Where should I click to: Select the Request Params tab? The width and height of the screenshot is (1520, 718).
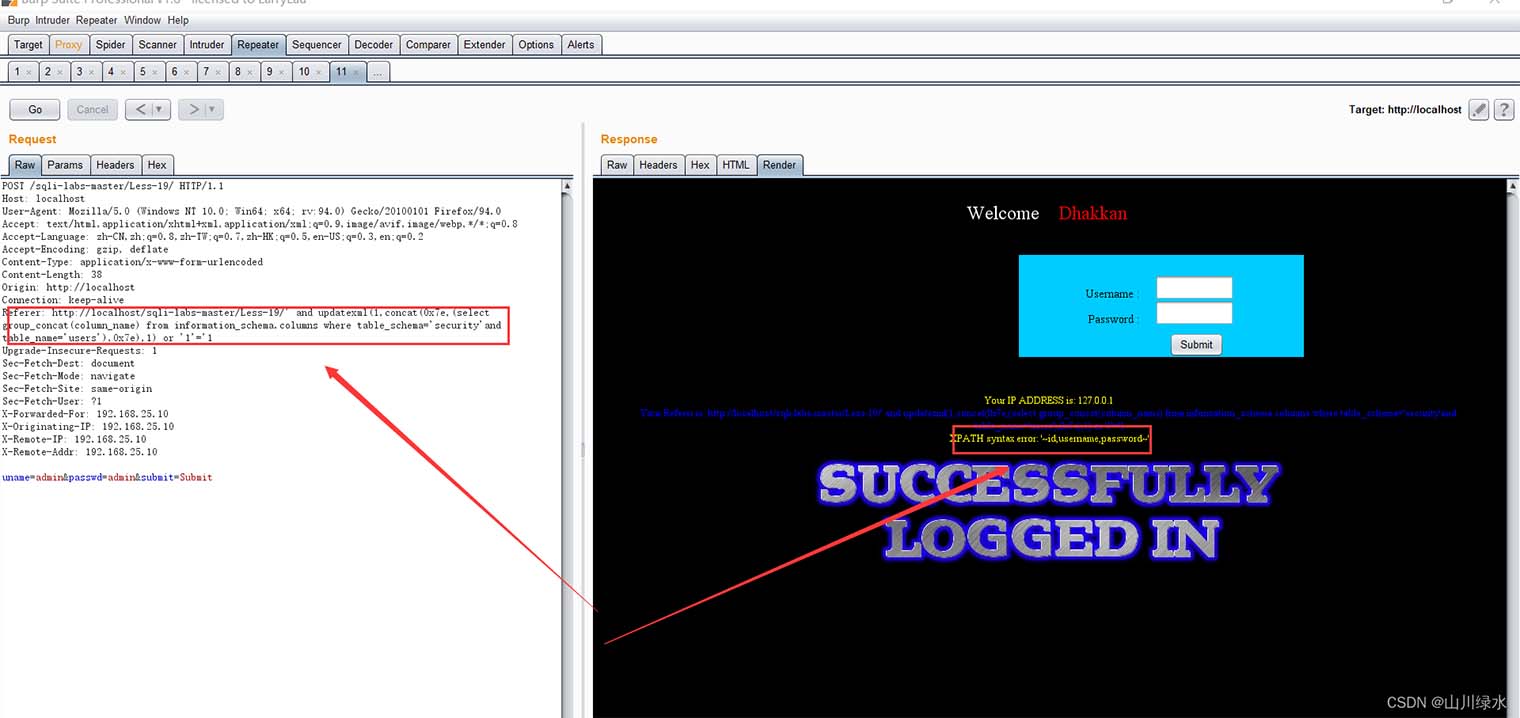65,165
